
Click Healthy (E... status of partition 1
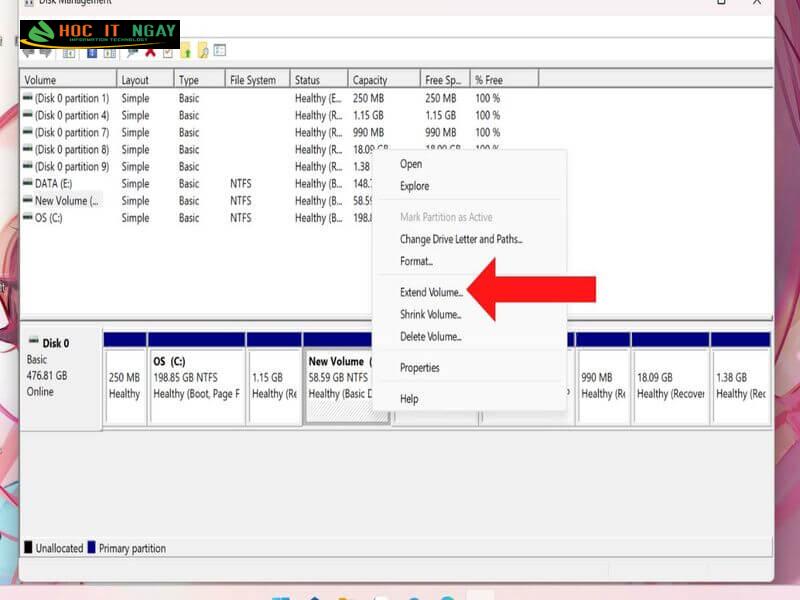(318, 98)
